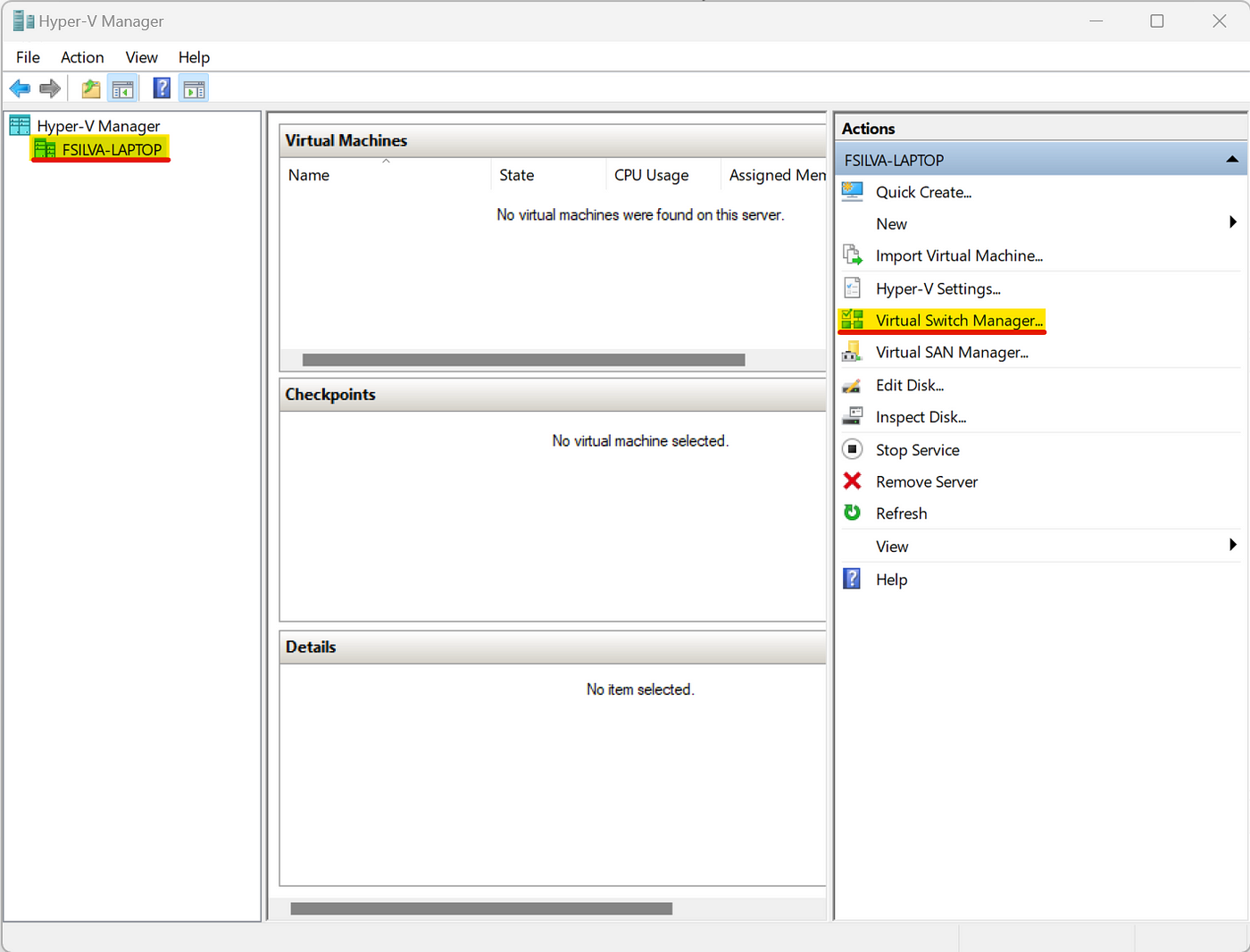Click 'No virtual machine selected.' text
1250x952 pixels.
[x=640, y=440]
